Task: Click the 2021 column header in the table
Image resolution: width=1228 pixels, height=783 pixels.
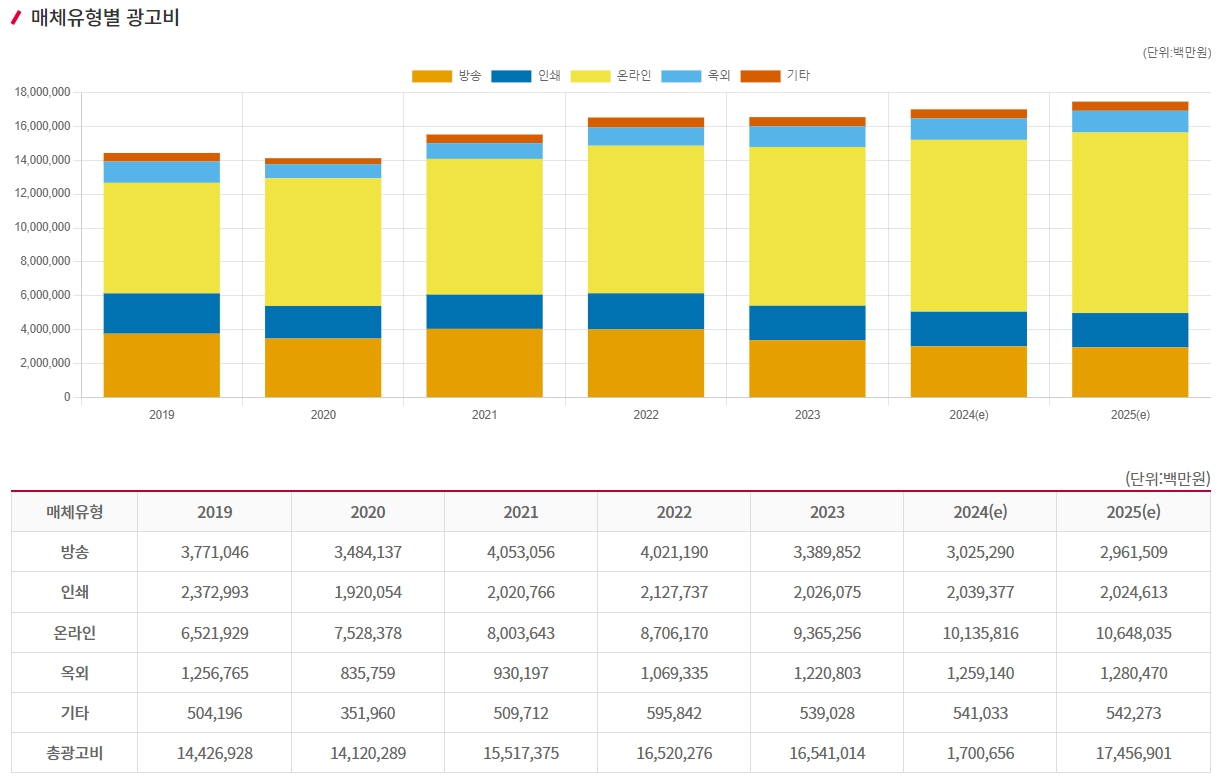Action: 521,512
